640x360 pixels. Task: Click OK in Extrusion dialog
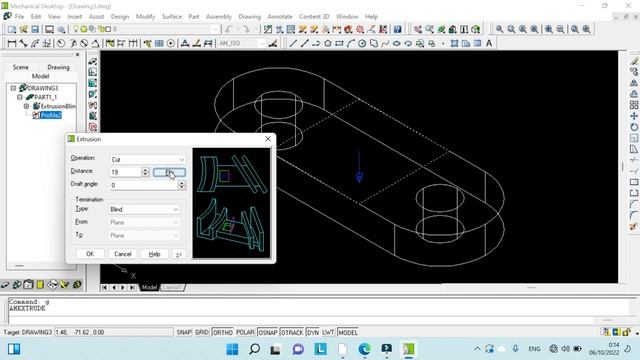pos(90,254)
